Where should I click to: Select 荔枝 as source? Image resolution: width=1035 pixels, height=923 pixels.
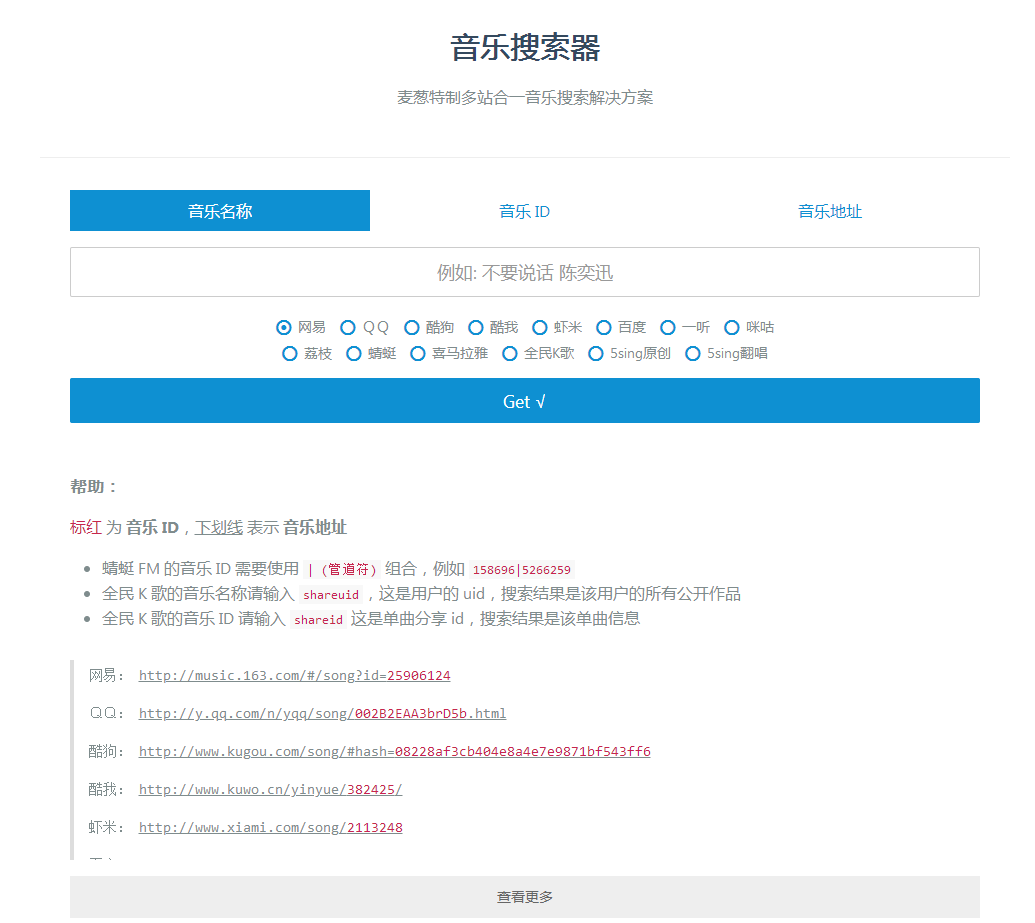[x=290, y=354]
